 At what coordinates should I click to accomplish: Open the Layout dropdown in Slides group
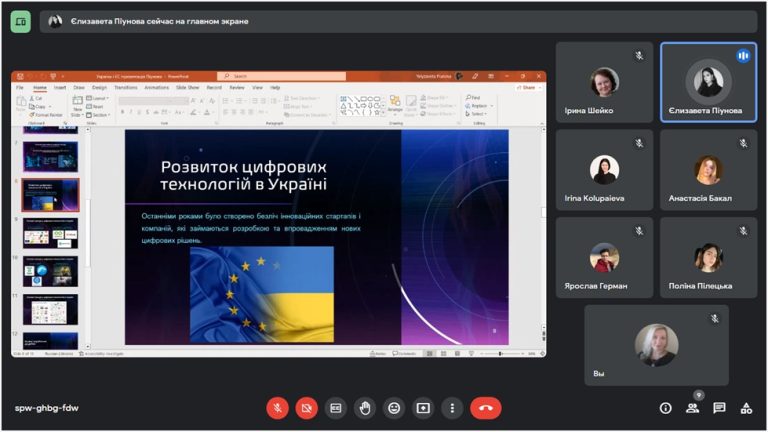coord(97,98)
